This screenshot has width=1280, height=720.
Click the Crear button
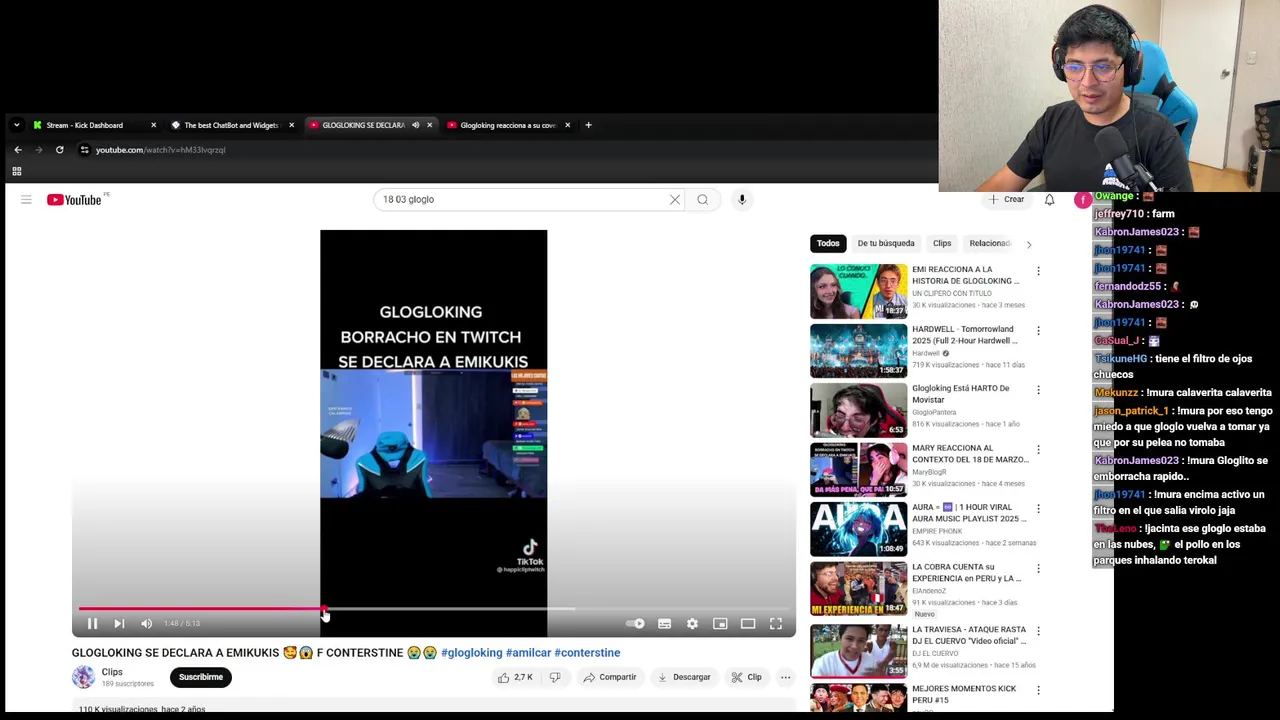[1006, 199]
